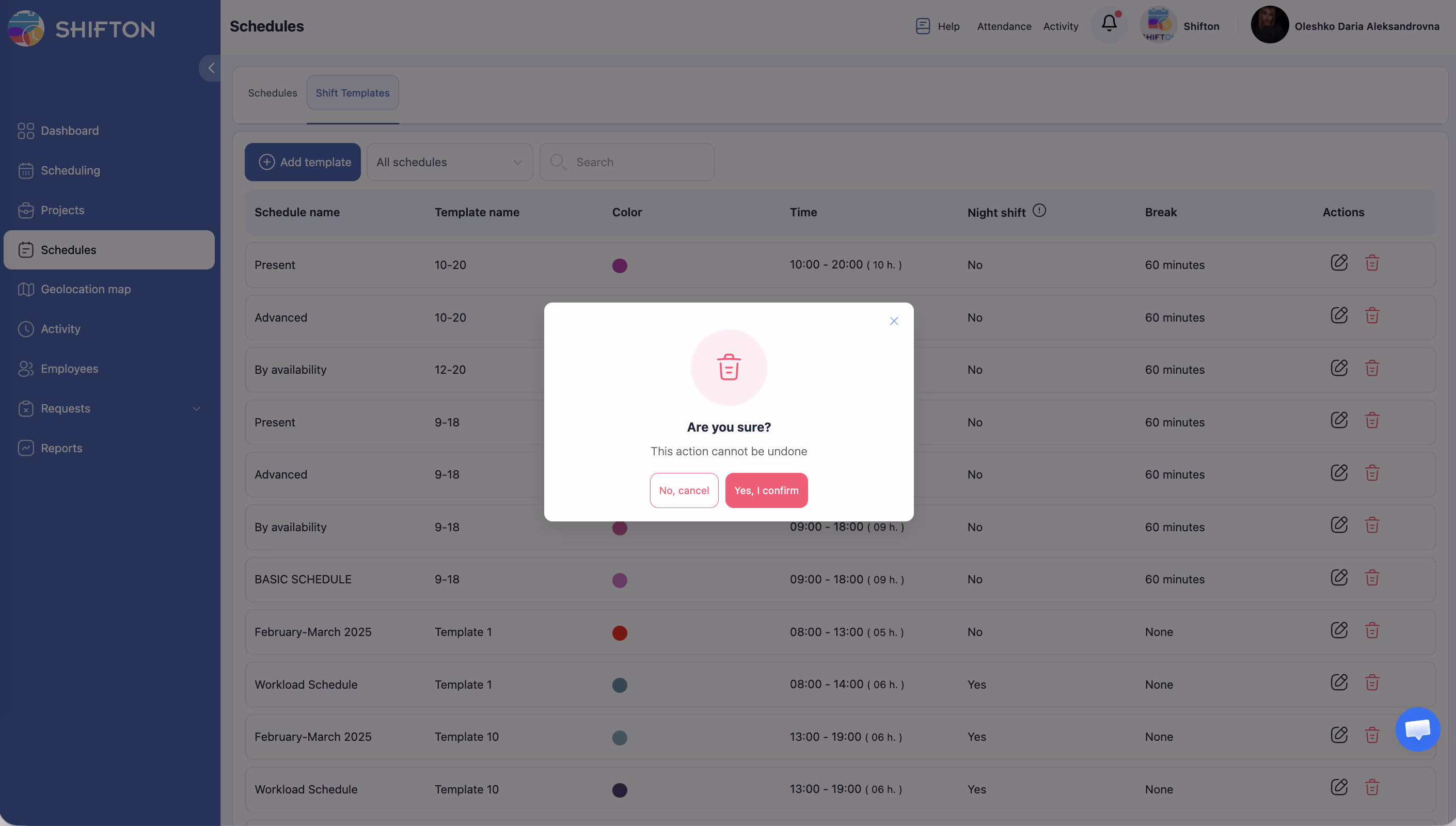Confirm deletion with Yes, I confirm
This screenshot has width=1456, height=826.
tap(766, 490)
